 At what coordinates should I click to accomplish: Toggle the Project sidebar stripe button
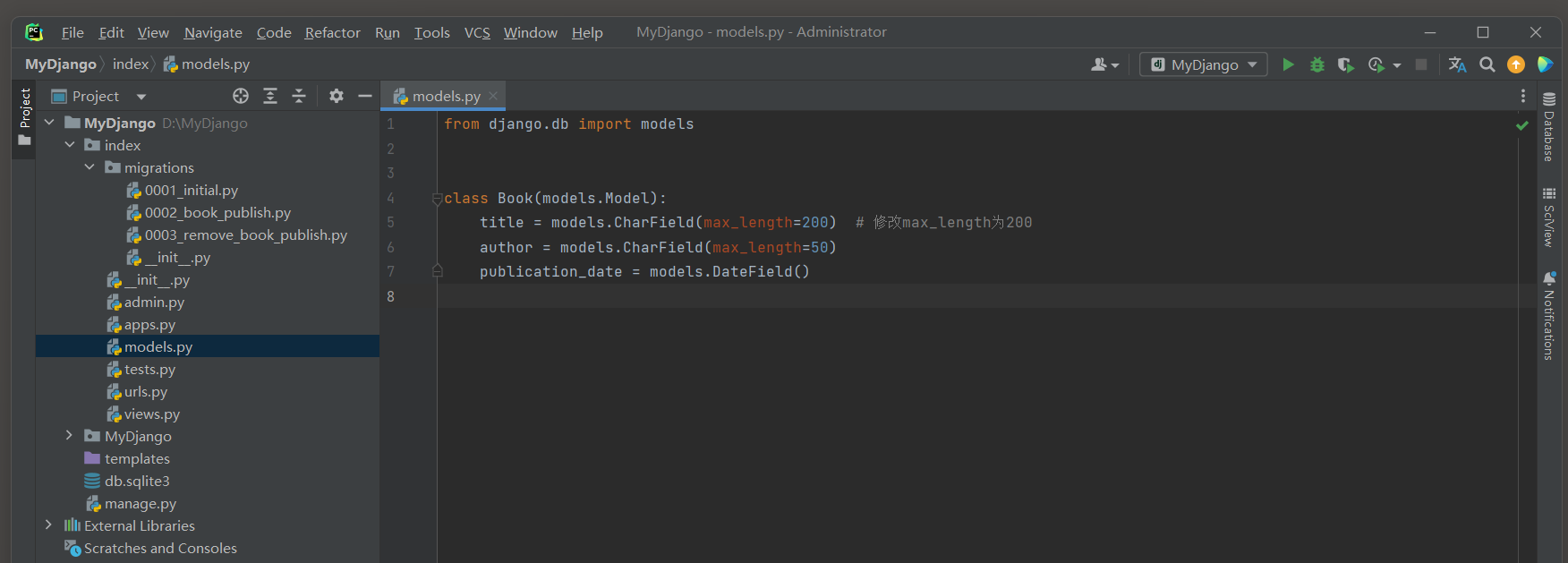(x=24, y=117)
